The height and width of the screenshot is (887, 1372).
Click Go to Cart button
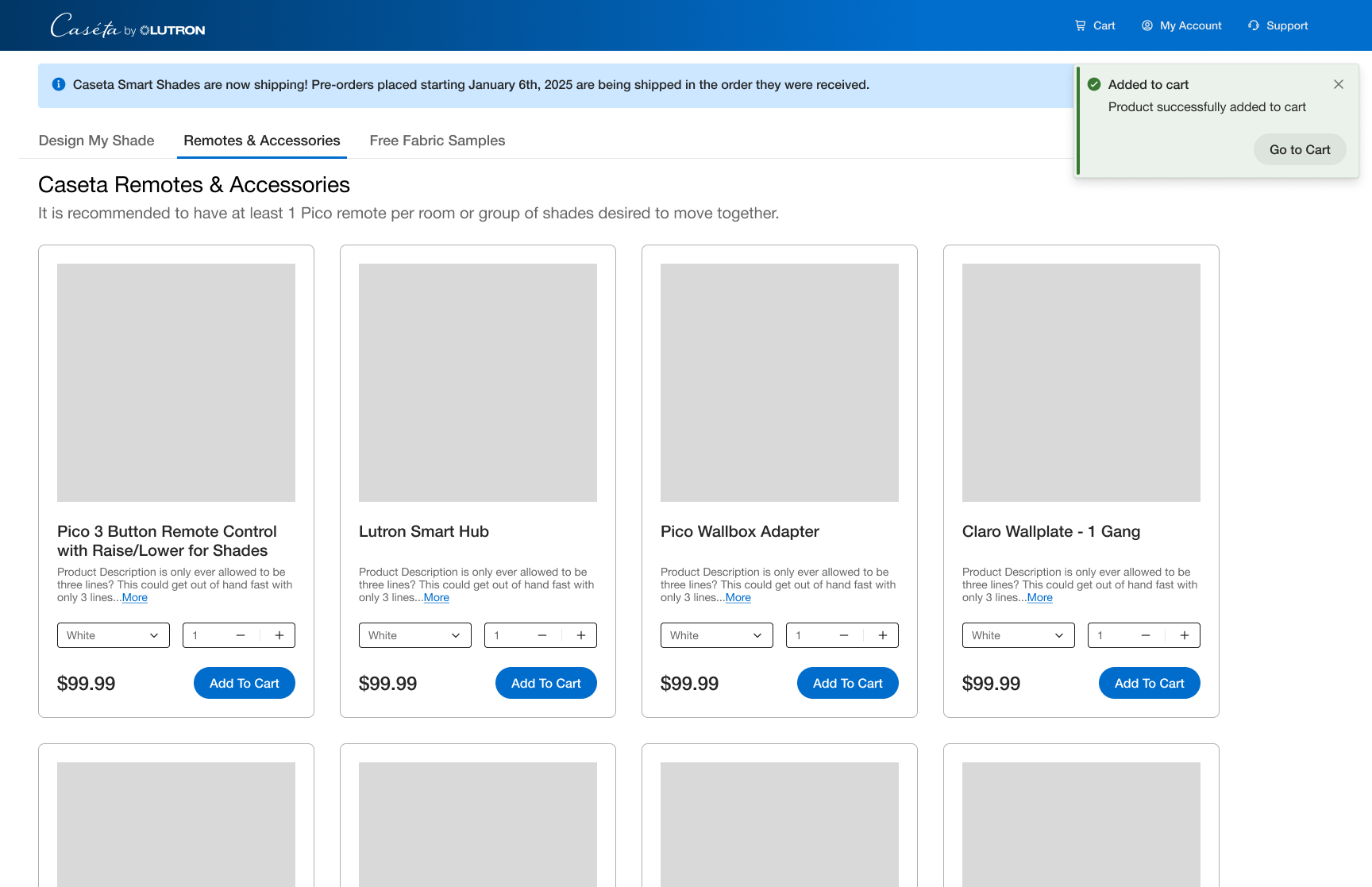coord(1300,149)
